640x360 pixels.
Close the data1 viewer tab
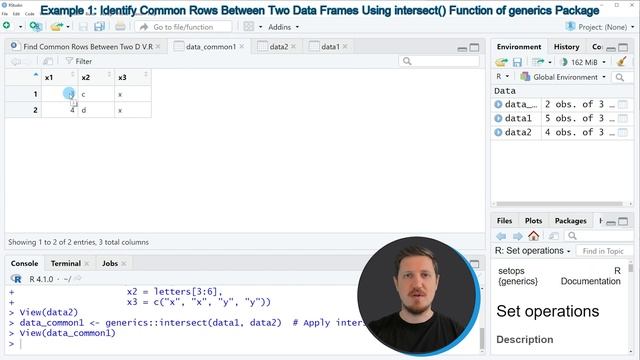tap(345, 47)
